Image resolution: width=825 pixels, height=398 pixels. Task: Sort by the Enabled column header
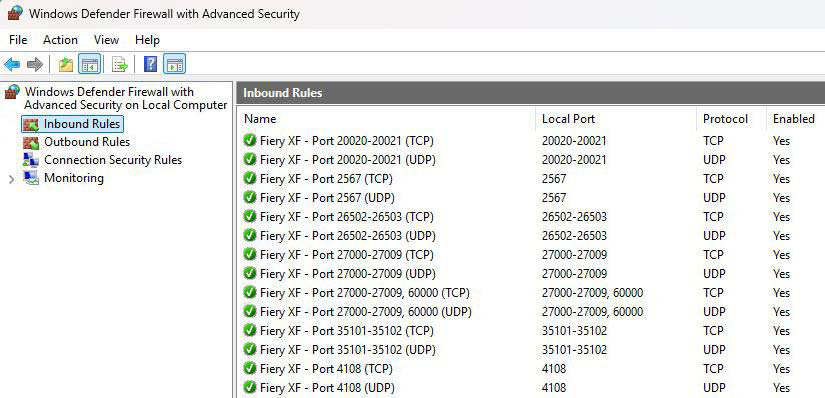(x=793, y=119)
